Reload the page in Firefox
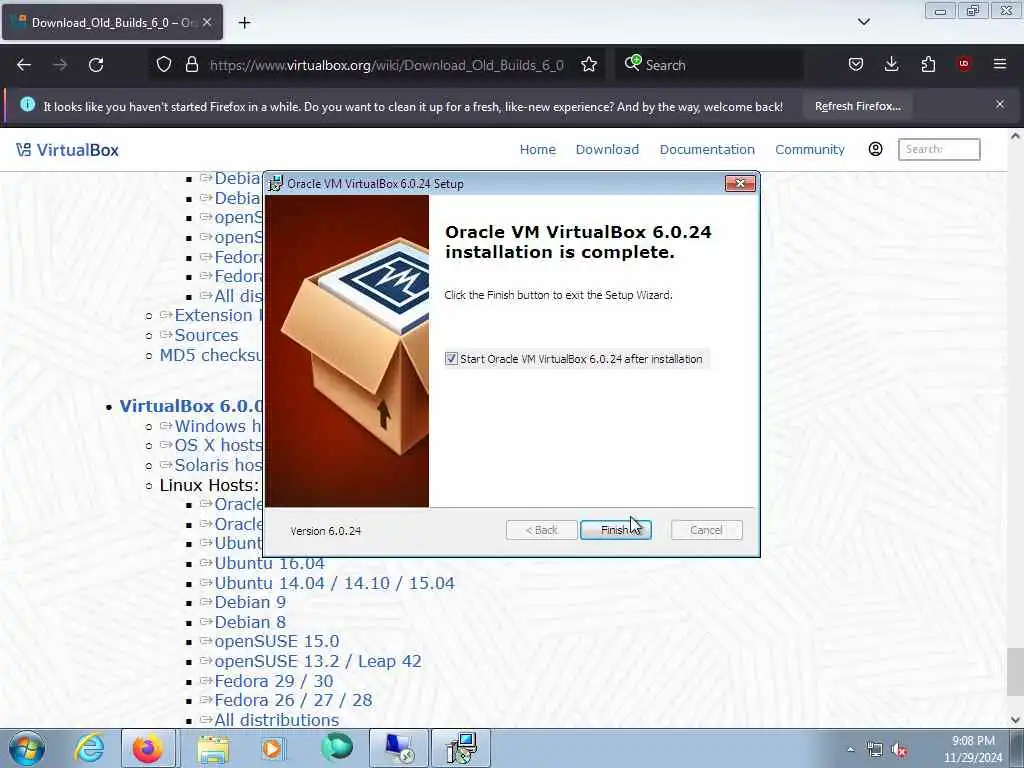The height and width of the screenshot is (768, 1024). pos(96,65)
